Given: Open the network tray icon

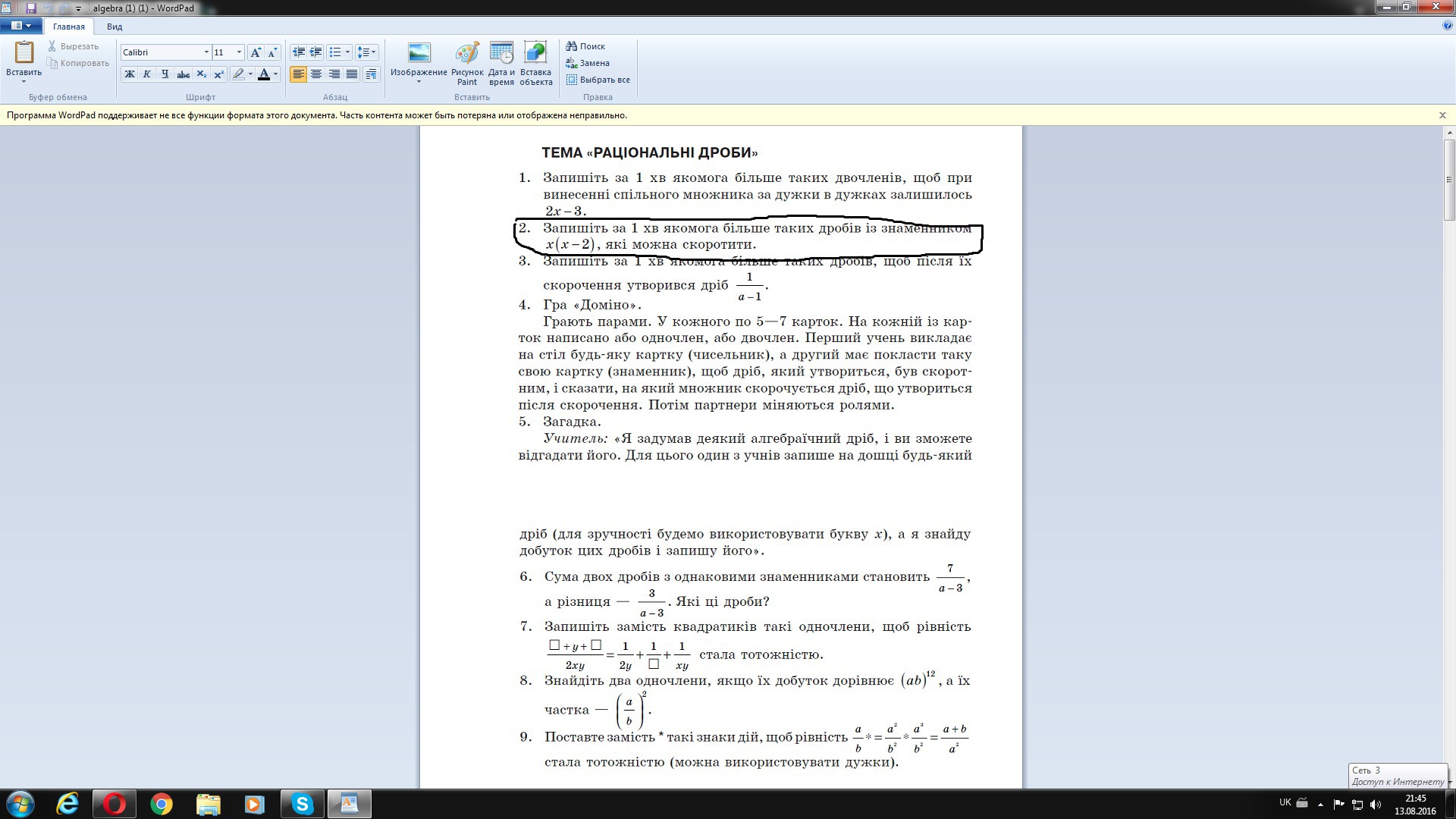Looking at the screenshot, I should coord(1357,804).
